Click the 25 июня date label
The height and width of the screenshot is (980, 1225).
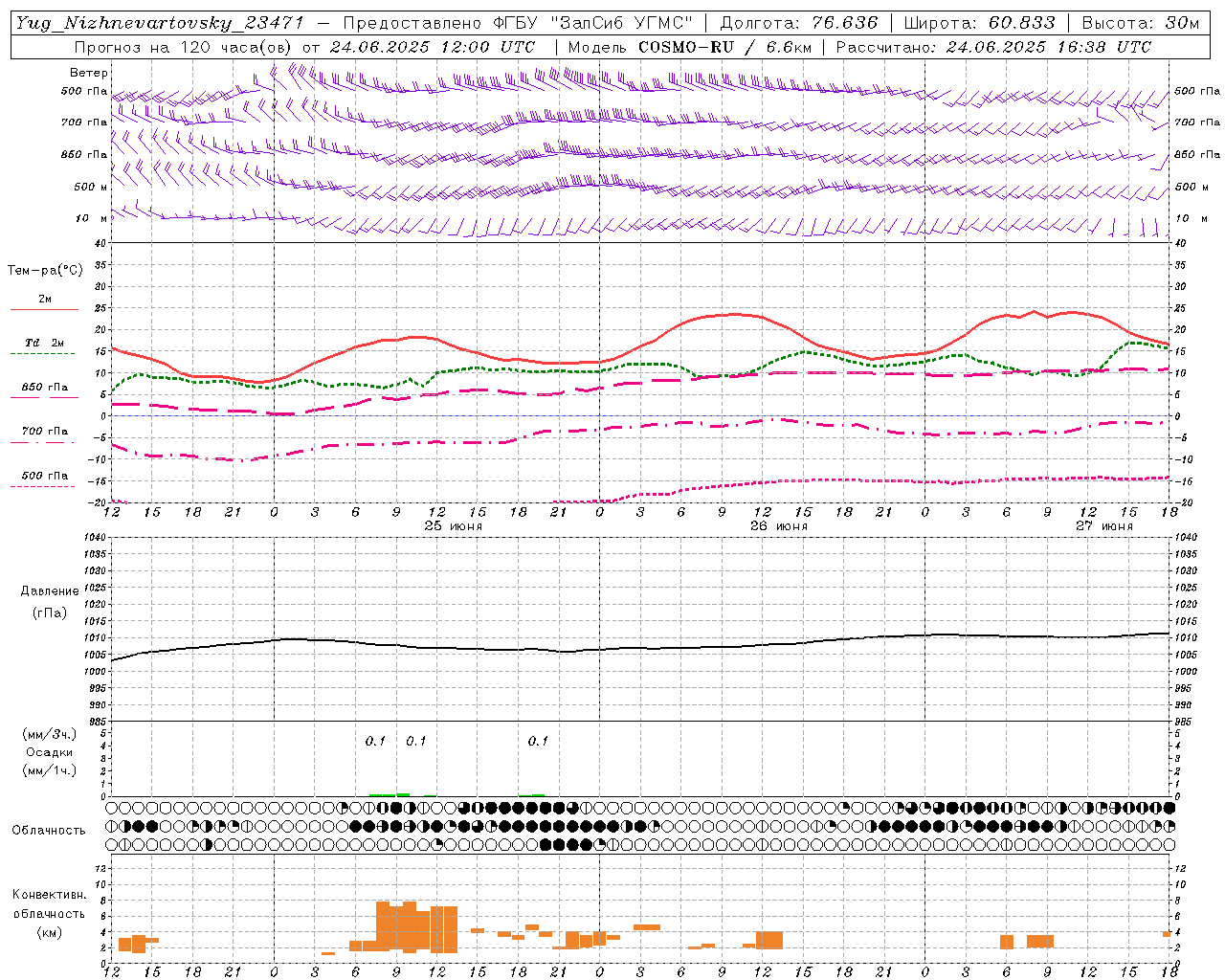(x=454, y=526)
